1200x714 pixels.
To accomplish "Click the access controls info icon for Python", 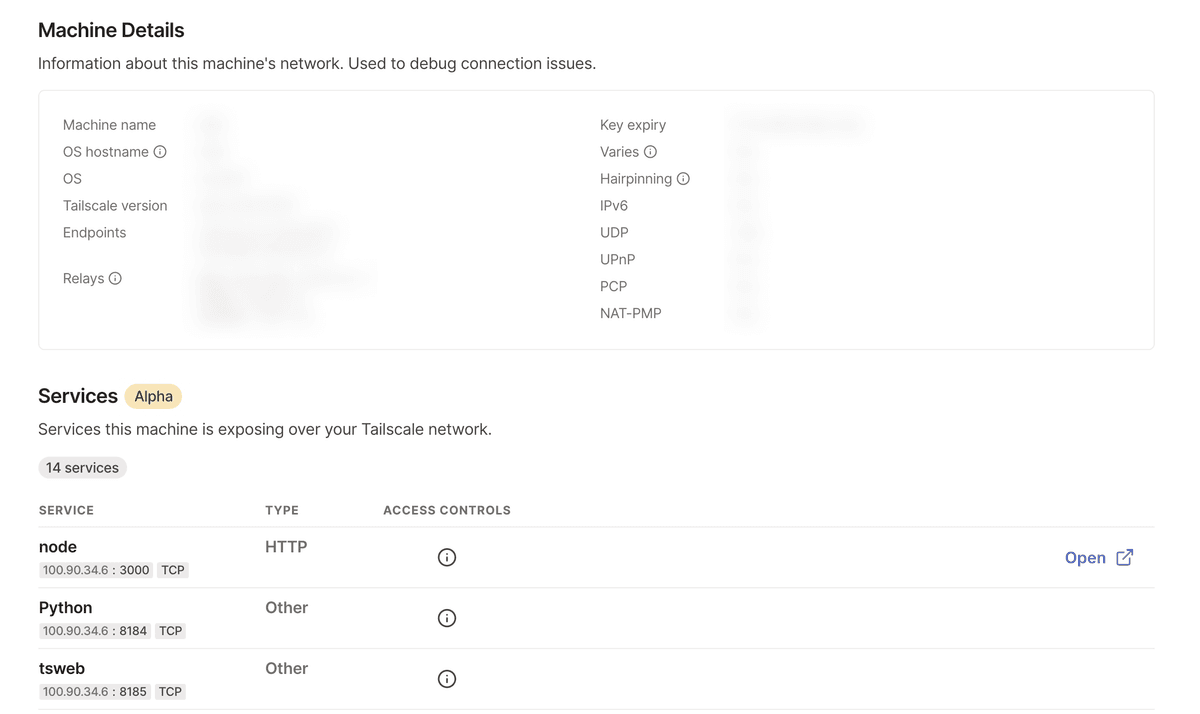I will point(446,618).
